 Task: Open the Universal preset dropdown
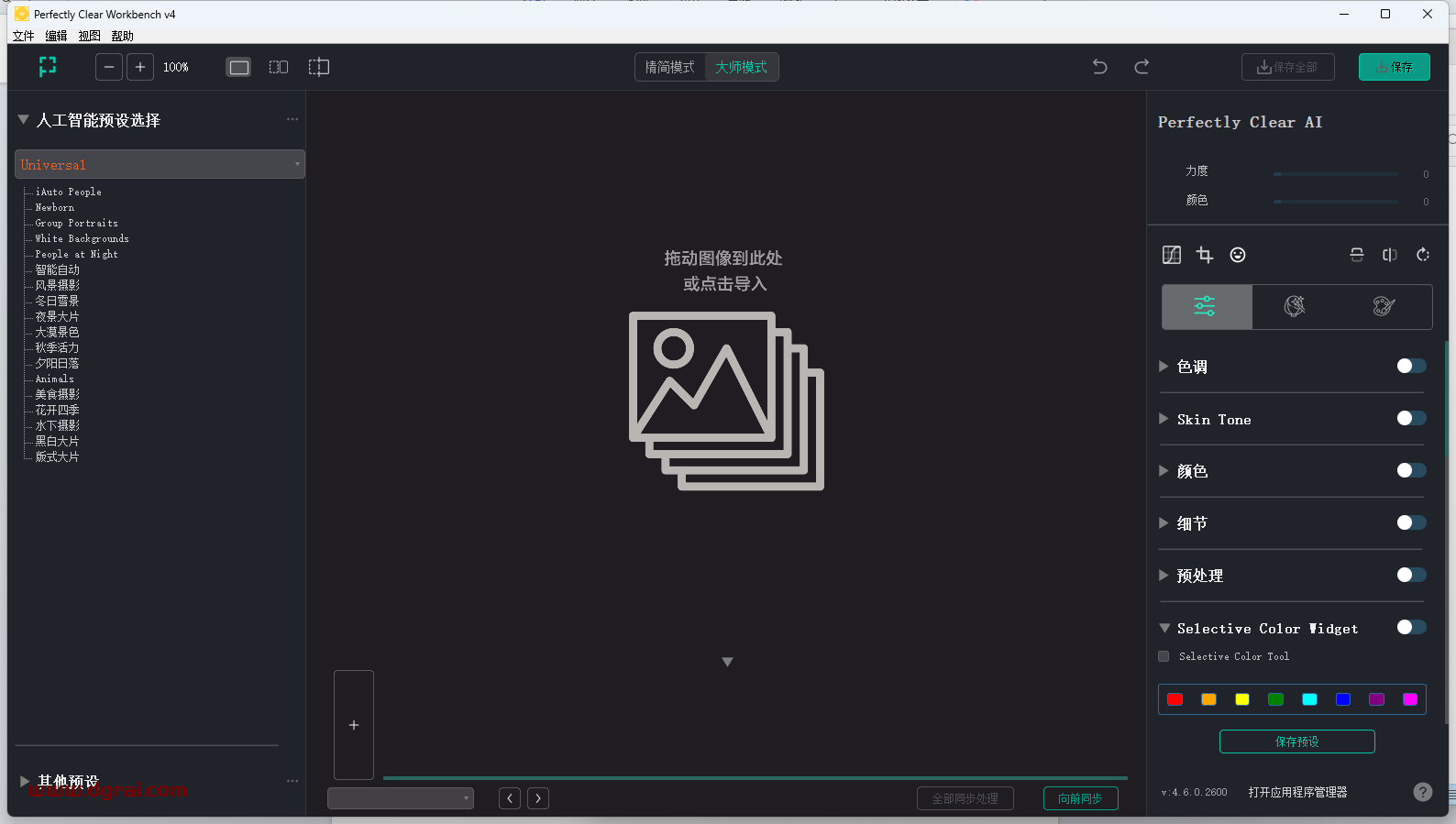pyautogui.click(x=160, y=164)
